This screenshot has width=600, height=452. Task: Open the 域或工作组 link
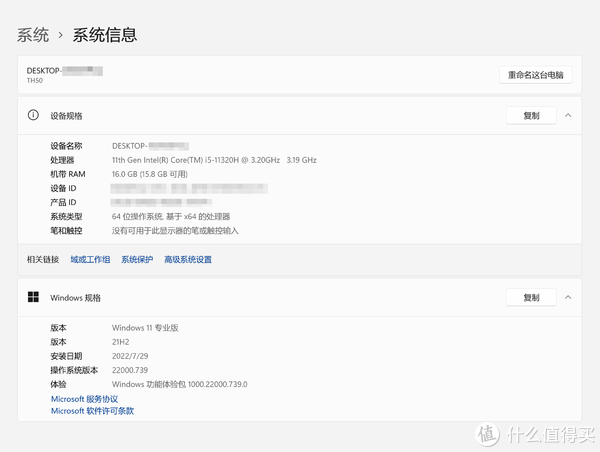[90, 259]
